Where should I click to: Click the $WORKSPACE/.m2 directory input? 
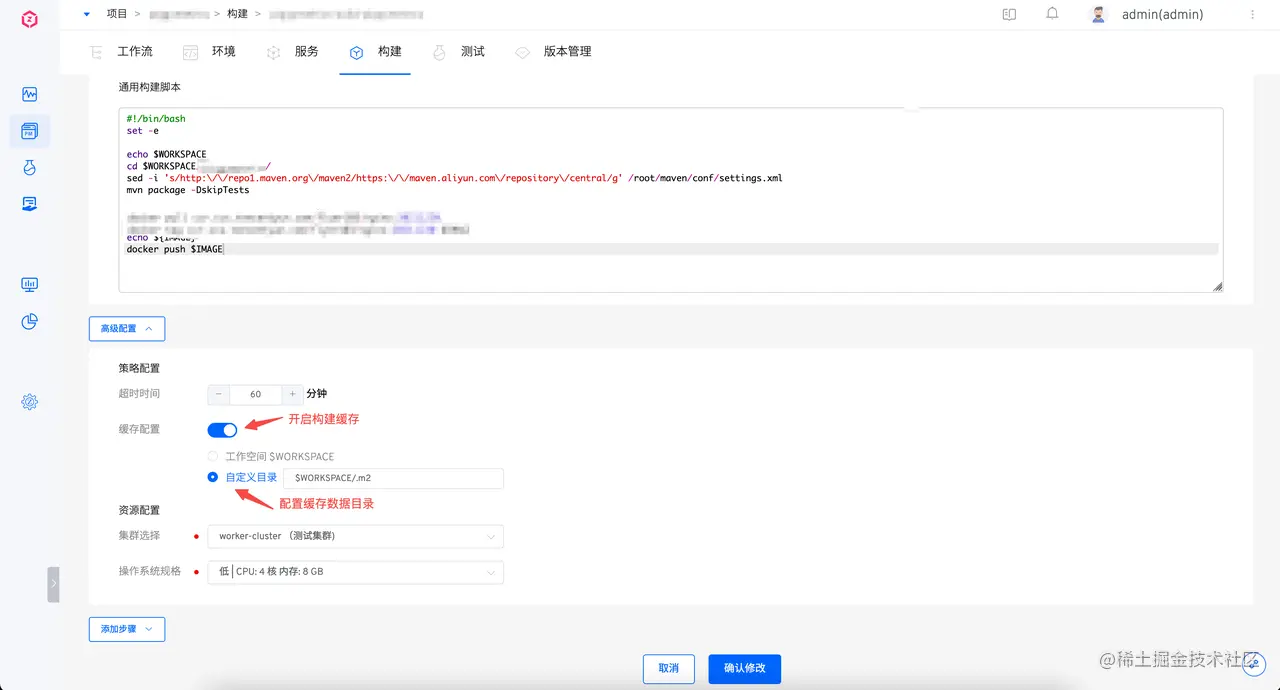393,478
